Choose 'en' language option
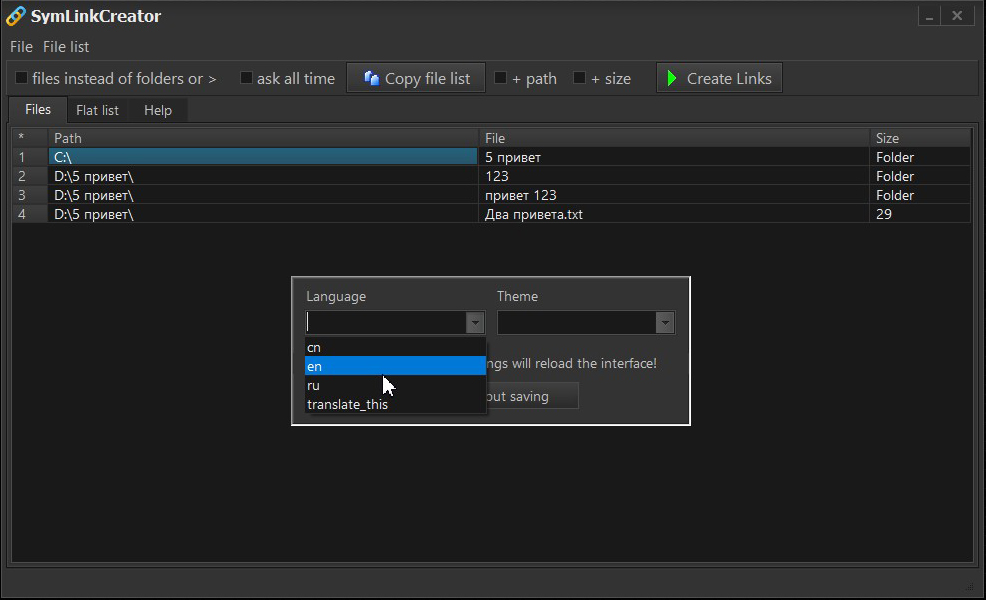The image size is (986, 600). [x=395, y=366]
